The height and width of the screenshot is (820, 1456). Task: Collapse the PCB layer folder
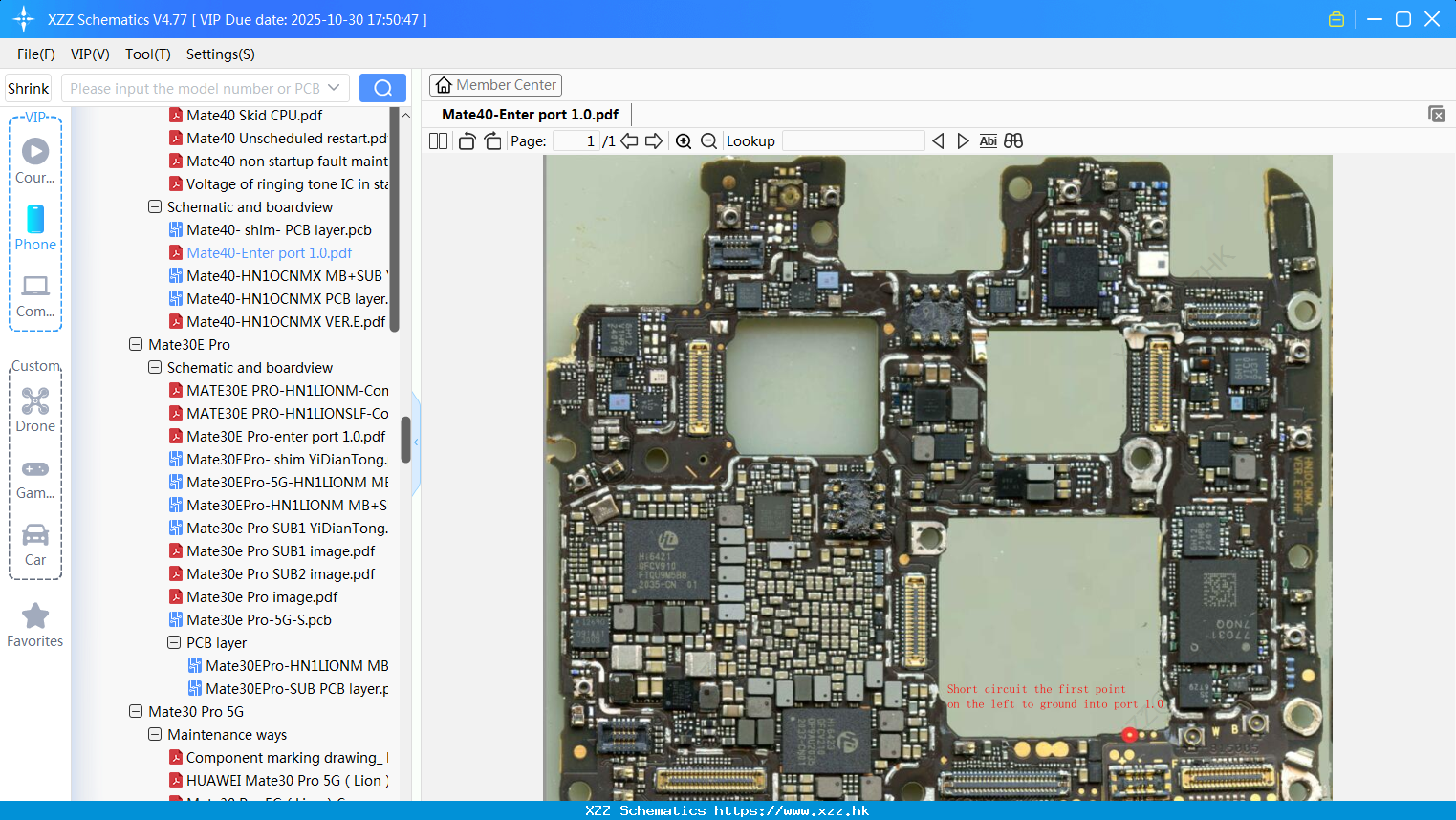pos(174,643)
